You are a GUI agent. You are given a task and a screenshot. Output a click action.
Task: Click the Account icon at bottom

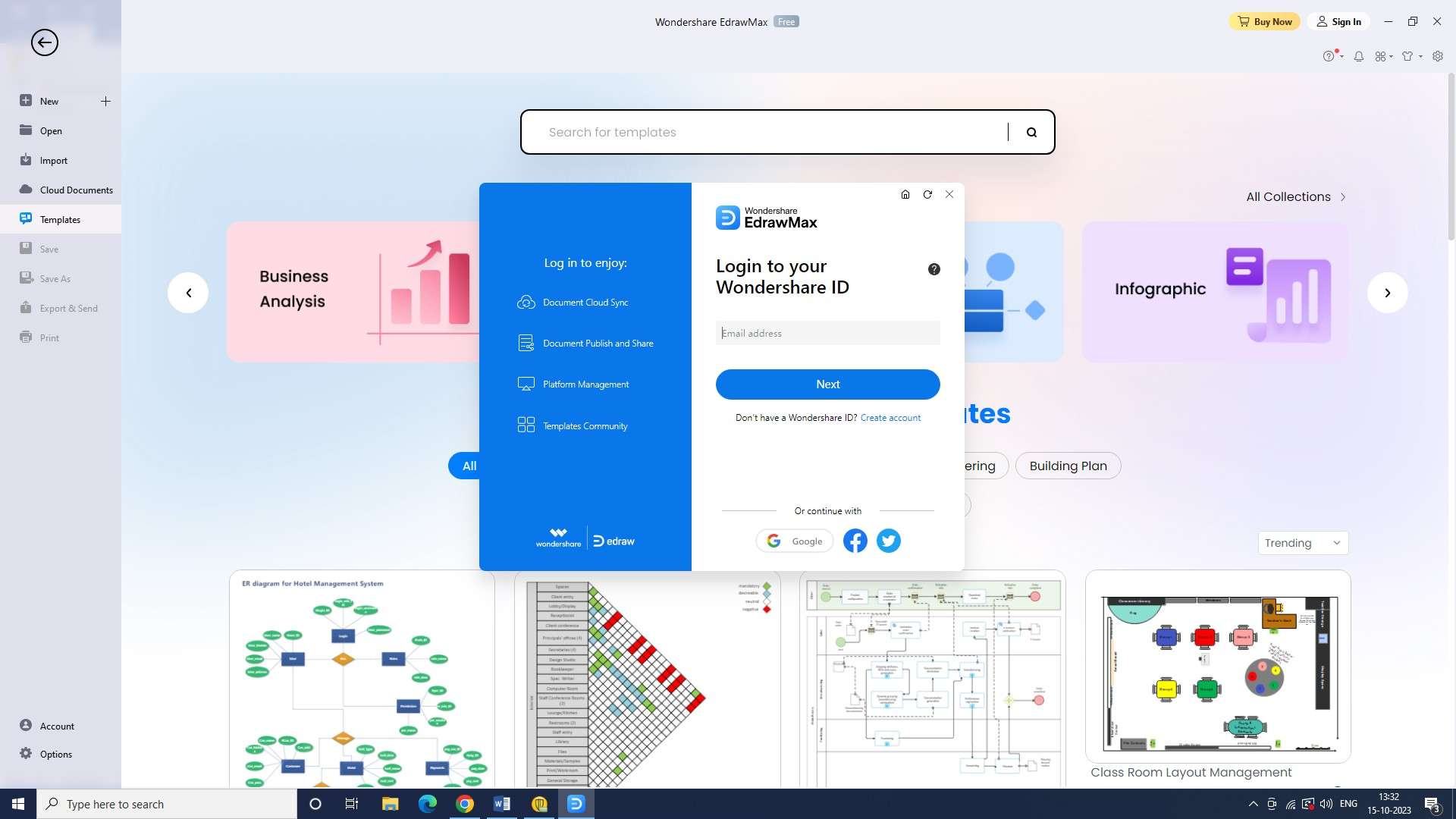(x=25, y=725)
